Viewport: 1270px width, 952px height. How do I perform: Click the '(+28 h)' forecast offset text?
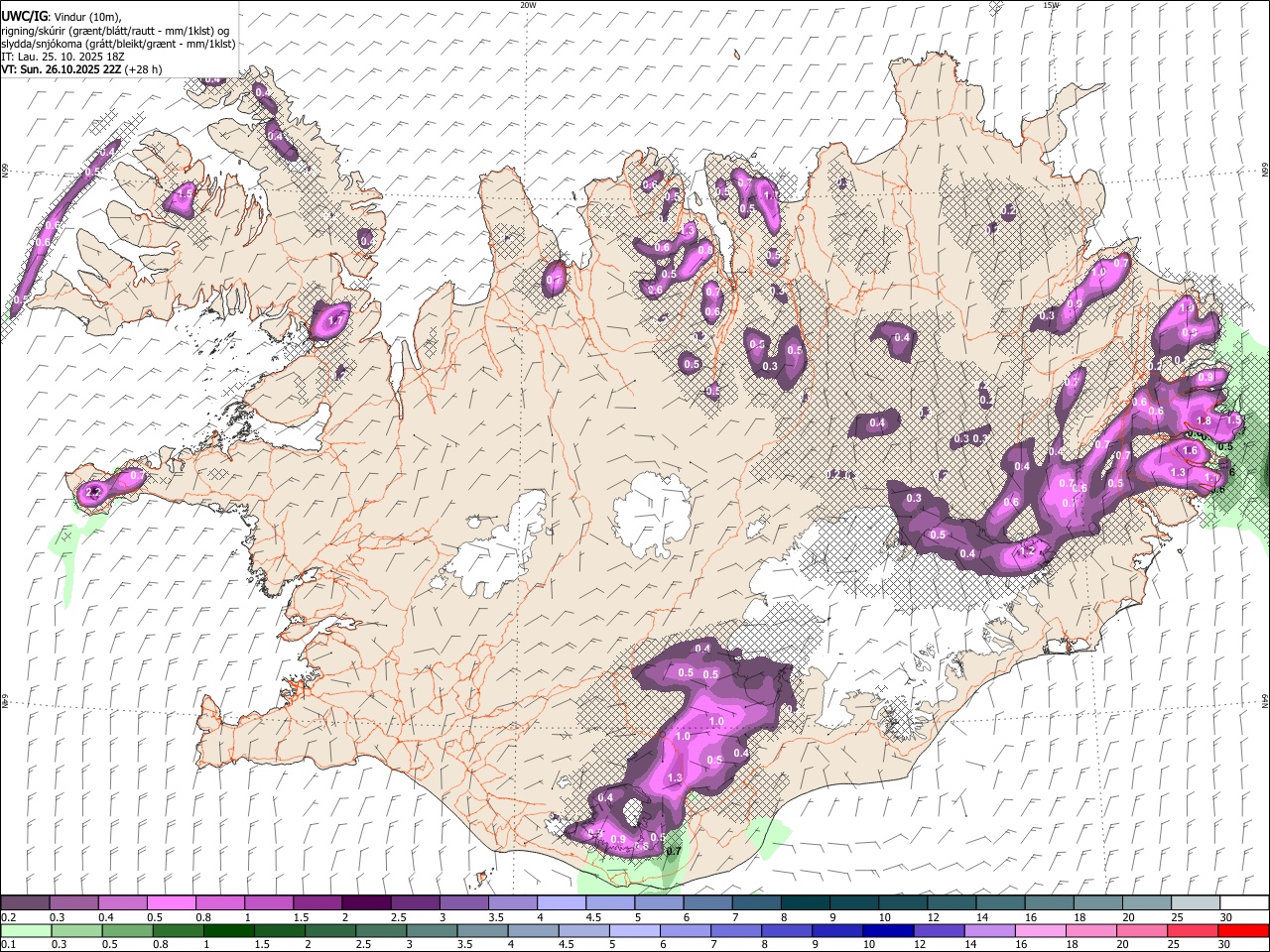tap(143, 69)
